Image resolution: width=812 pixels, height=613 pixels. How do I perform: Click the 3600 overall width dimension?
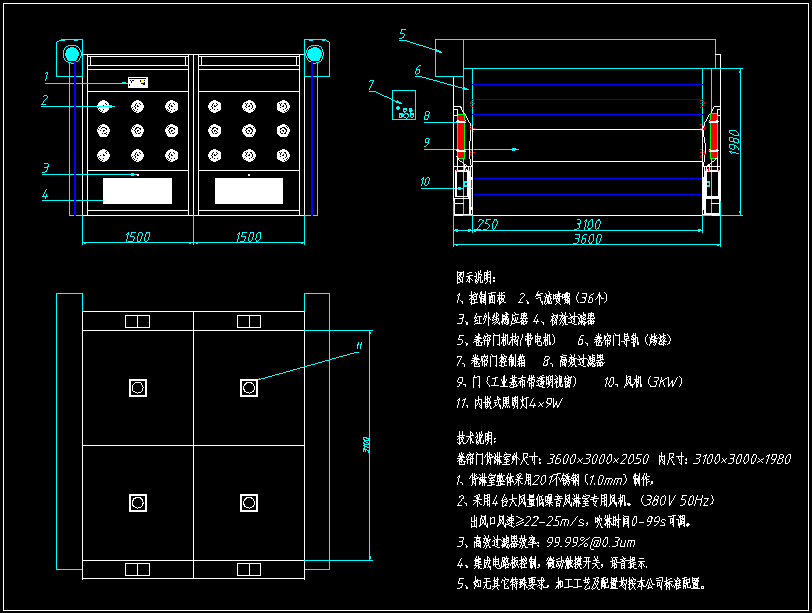click(587, 239)
